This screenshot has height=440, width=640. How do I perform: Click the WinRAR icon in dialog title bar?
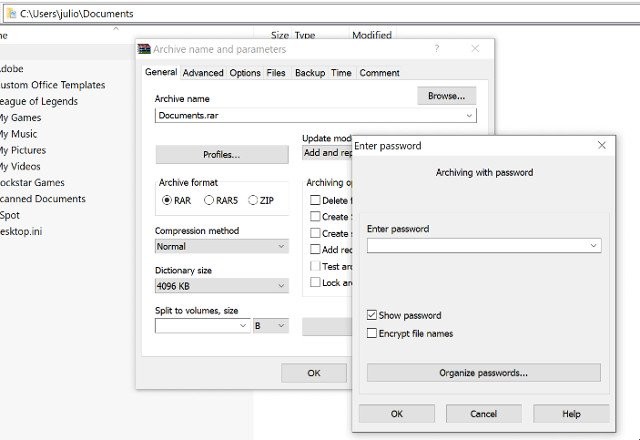coord(145,49)
